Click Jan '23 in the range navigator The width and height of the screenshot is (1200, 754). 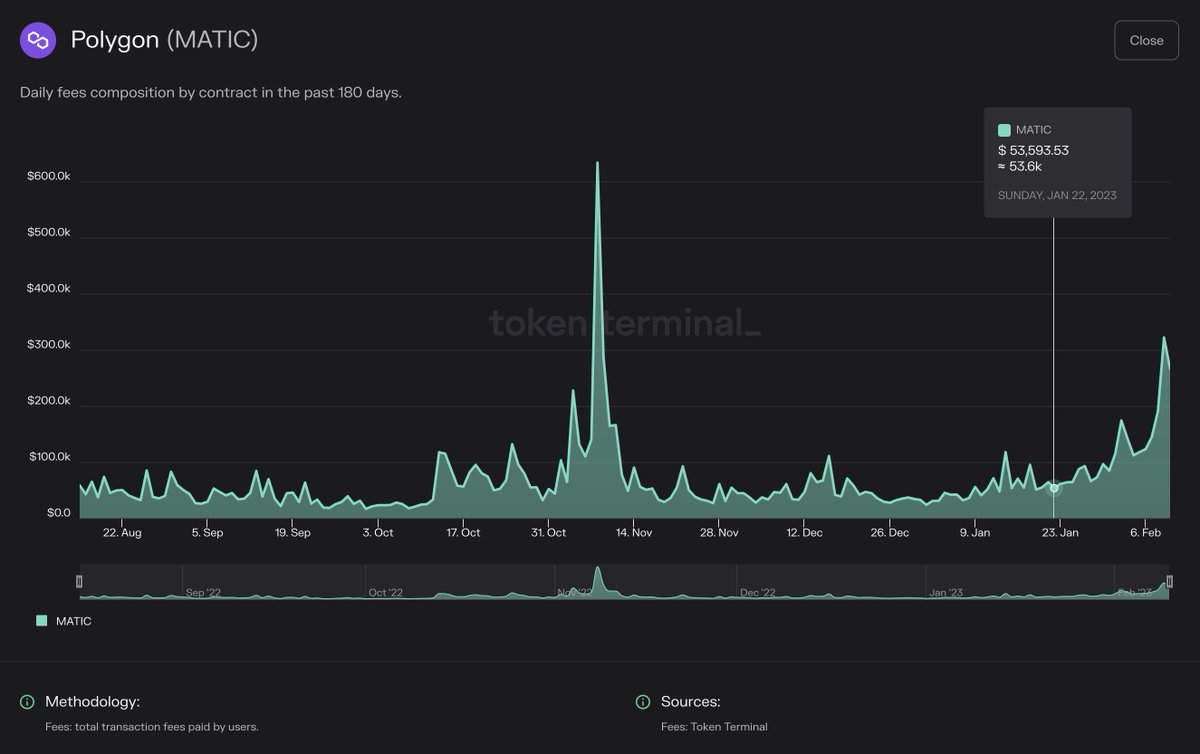pyautogui.click(x=946, y=593)
